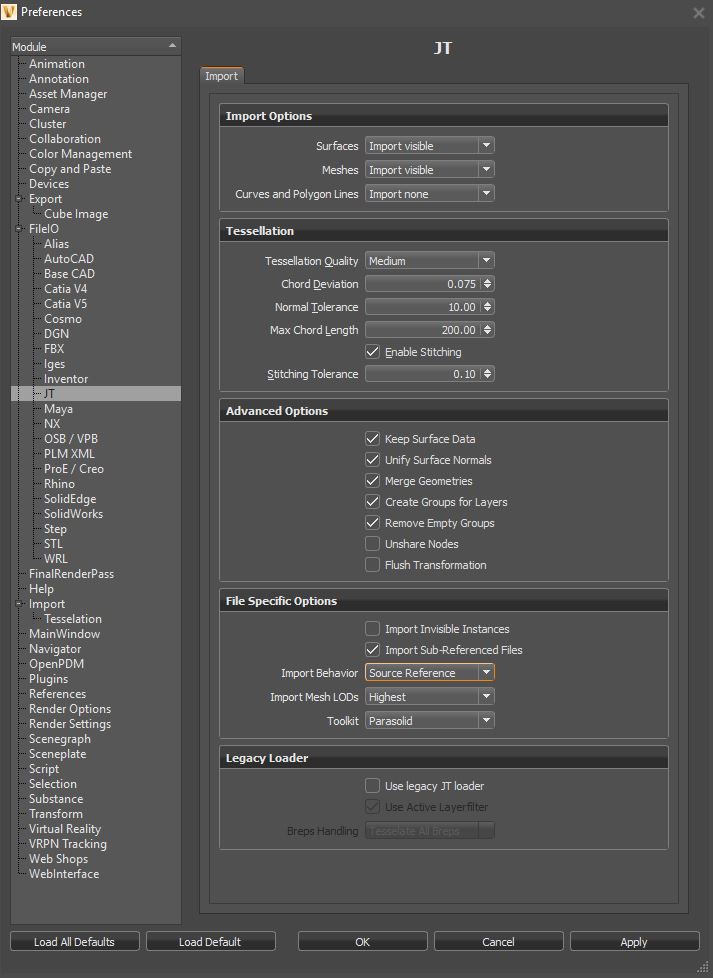The height and width of the screenshot is (978, 713).
Task: Open Import Mesh LODs dropdown
Action: point(430,697)
